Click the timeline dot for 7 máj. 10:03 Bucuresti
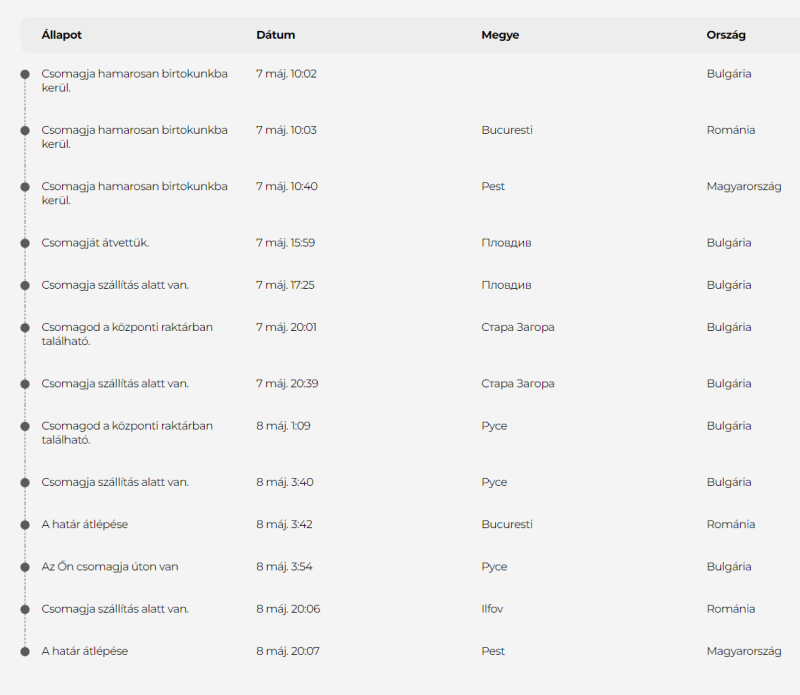The height and width of the screenshot is (695, 800). click(x=25, y=130)
